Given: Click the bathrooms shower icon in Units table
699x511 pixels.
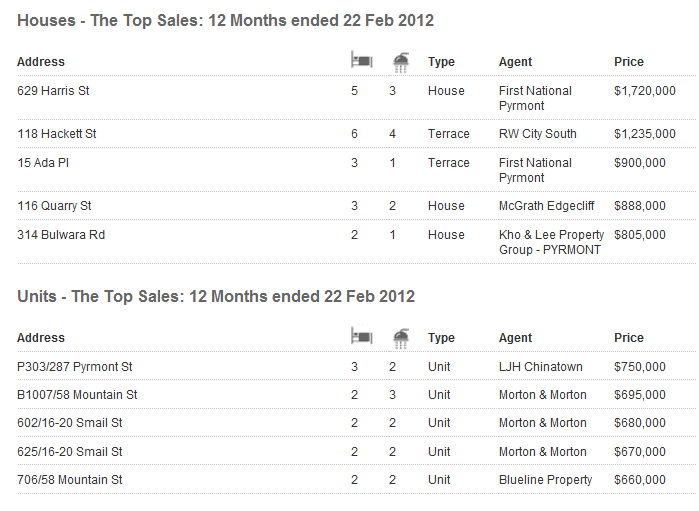Looking at the screenshot, I should [x=401, y=338].
